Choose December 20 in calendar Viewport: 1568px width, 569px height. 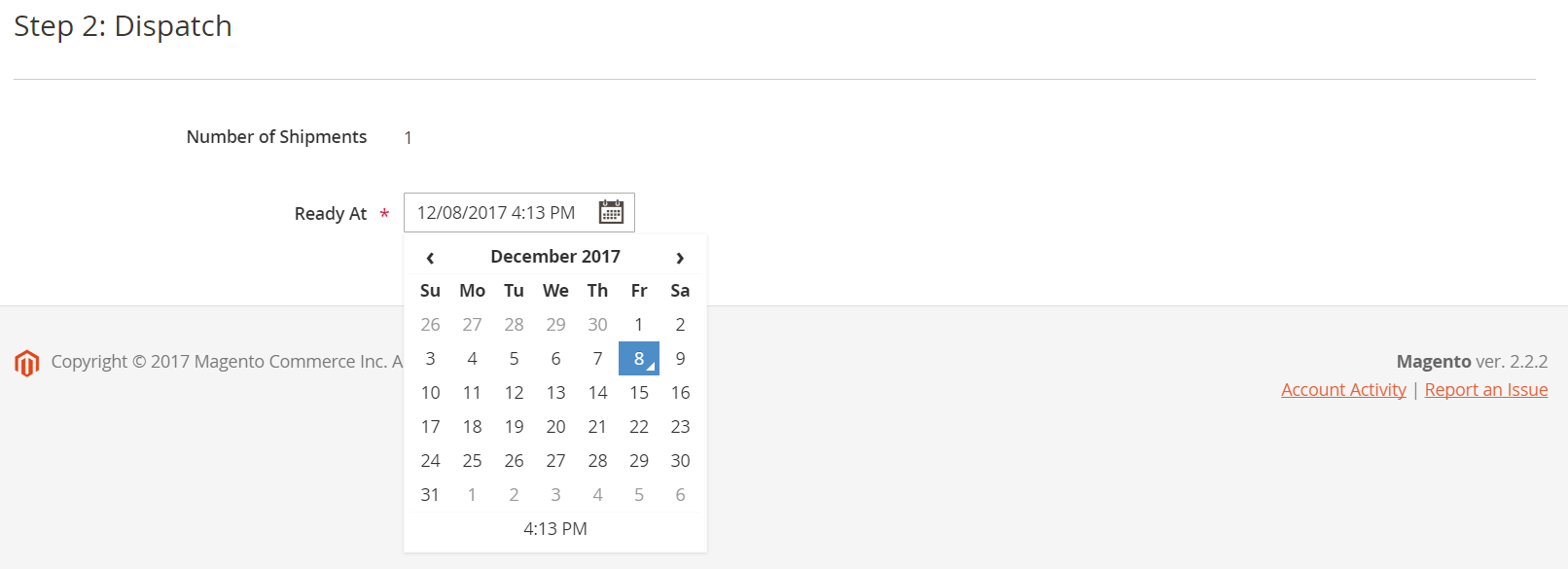(x=555, y=427)
